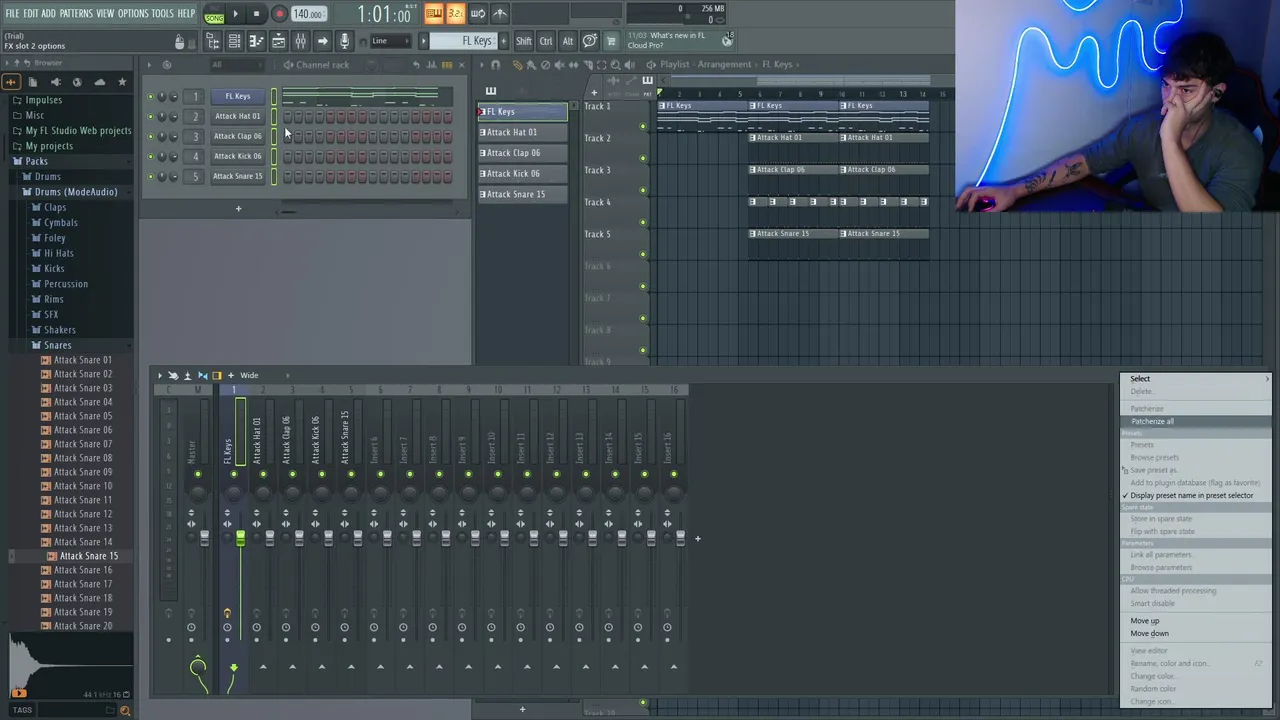Click the microphone recording icon in toolbar

click(x=344, y=41)
